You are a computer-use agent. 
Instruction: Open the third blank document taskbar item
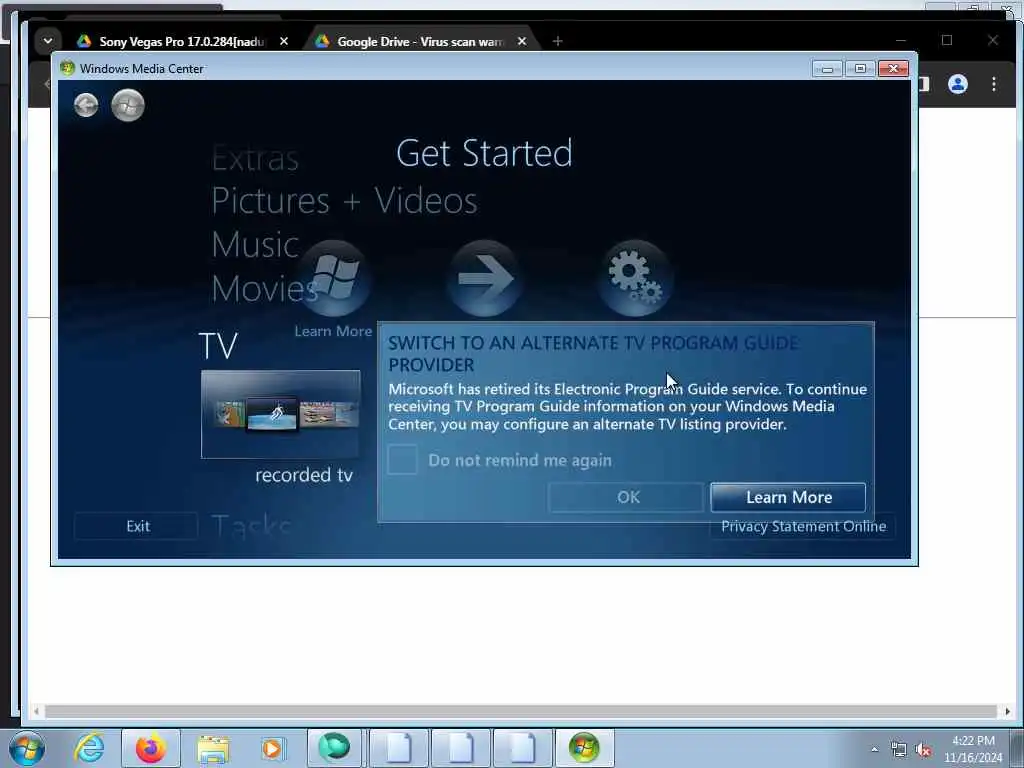pyautogui.click(x=522, y=748)
